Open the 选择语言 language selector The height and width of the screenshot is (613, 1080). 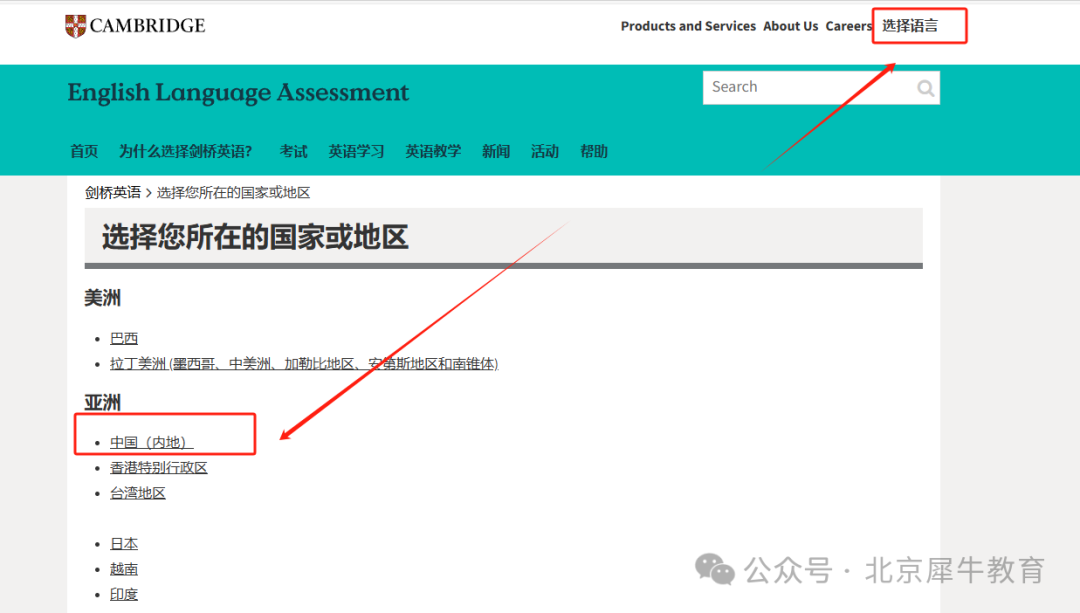click(910, 26)
